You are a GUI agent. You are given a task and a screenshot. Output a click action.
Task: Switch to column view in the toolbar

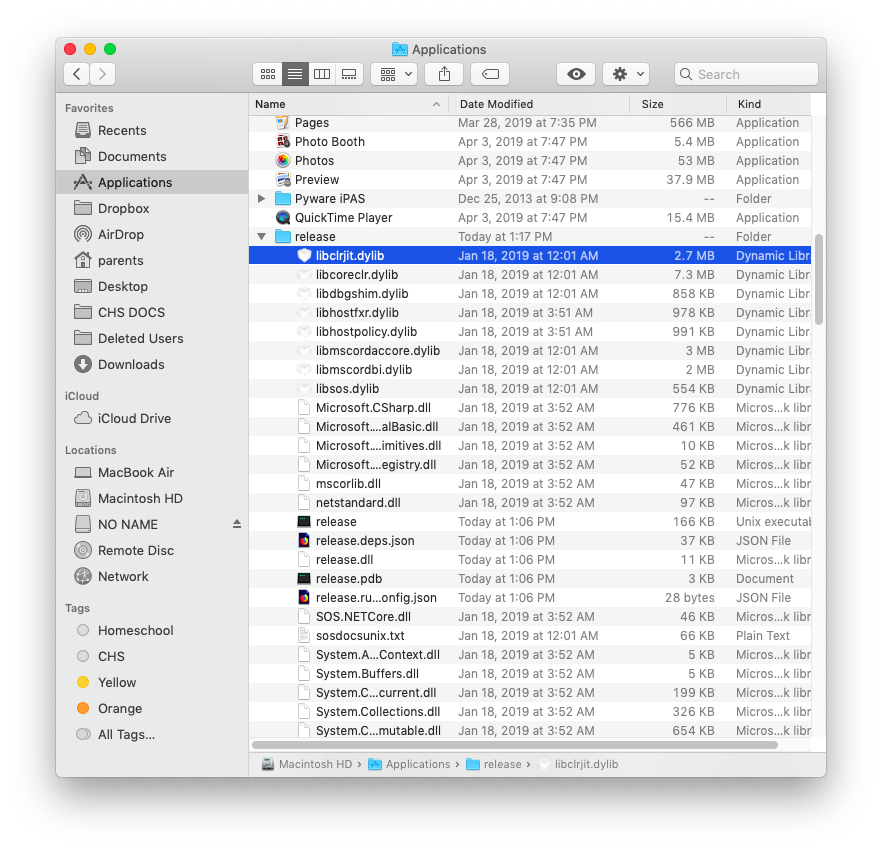click(x=321, y=73)
